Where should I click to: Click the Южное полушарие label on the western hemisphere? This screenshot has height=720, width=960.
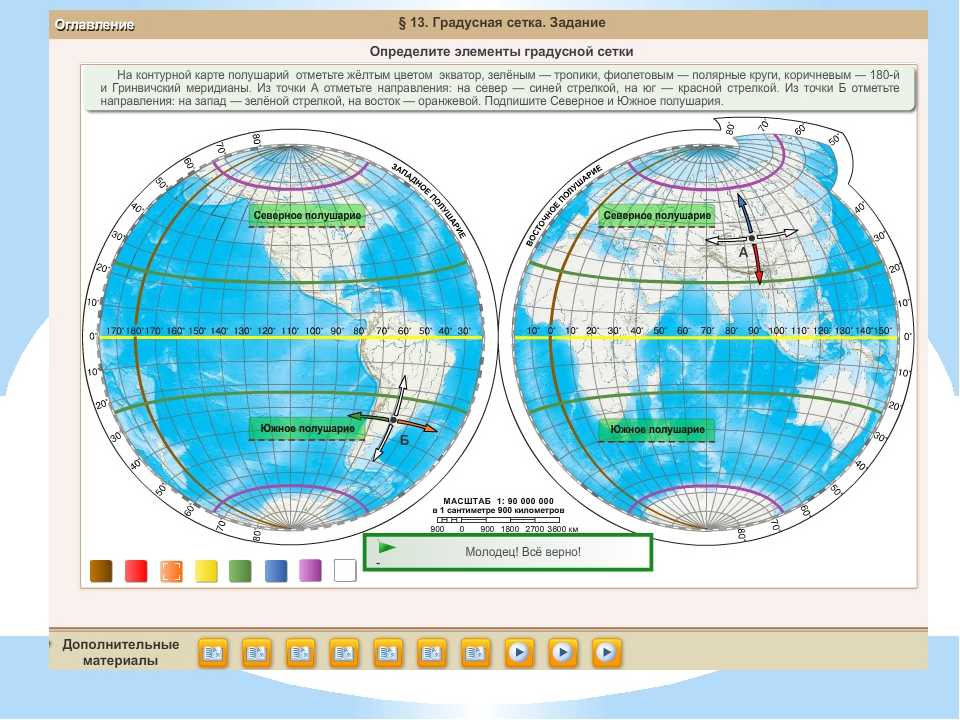click(307, 429)
